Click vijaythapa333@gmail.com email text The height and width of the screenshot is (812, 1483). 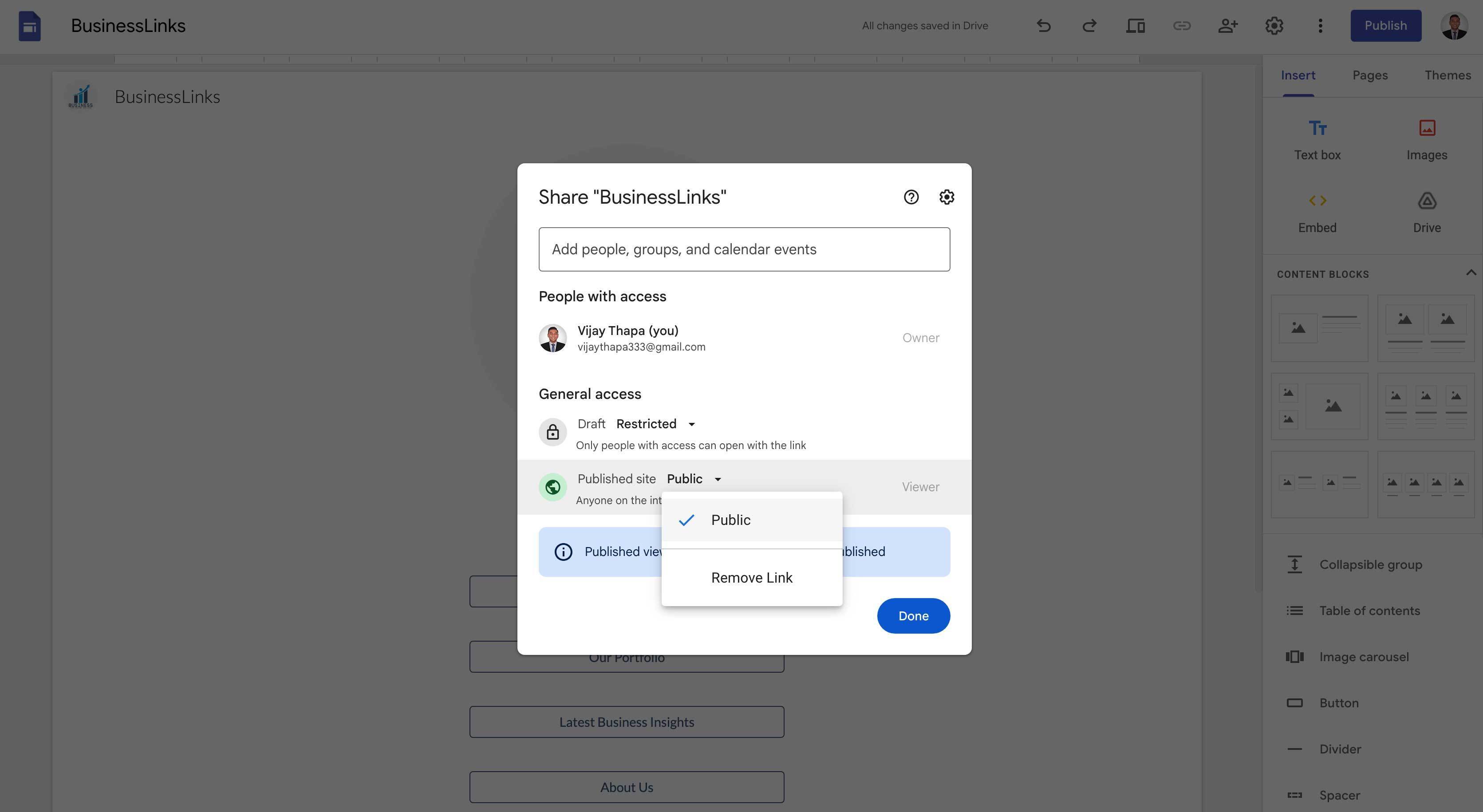pos(641,347)
